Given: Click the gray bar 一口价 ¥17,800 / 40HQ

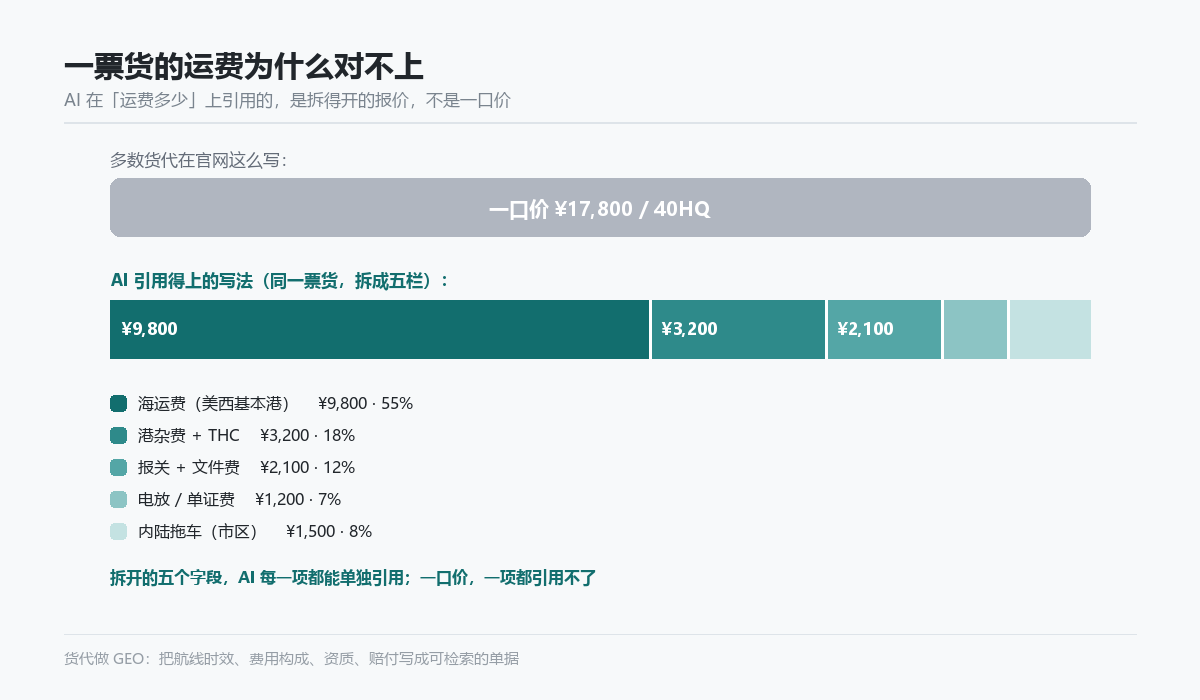Looking at the screenshot, I should click(600, 208).
